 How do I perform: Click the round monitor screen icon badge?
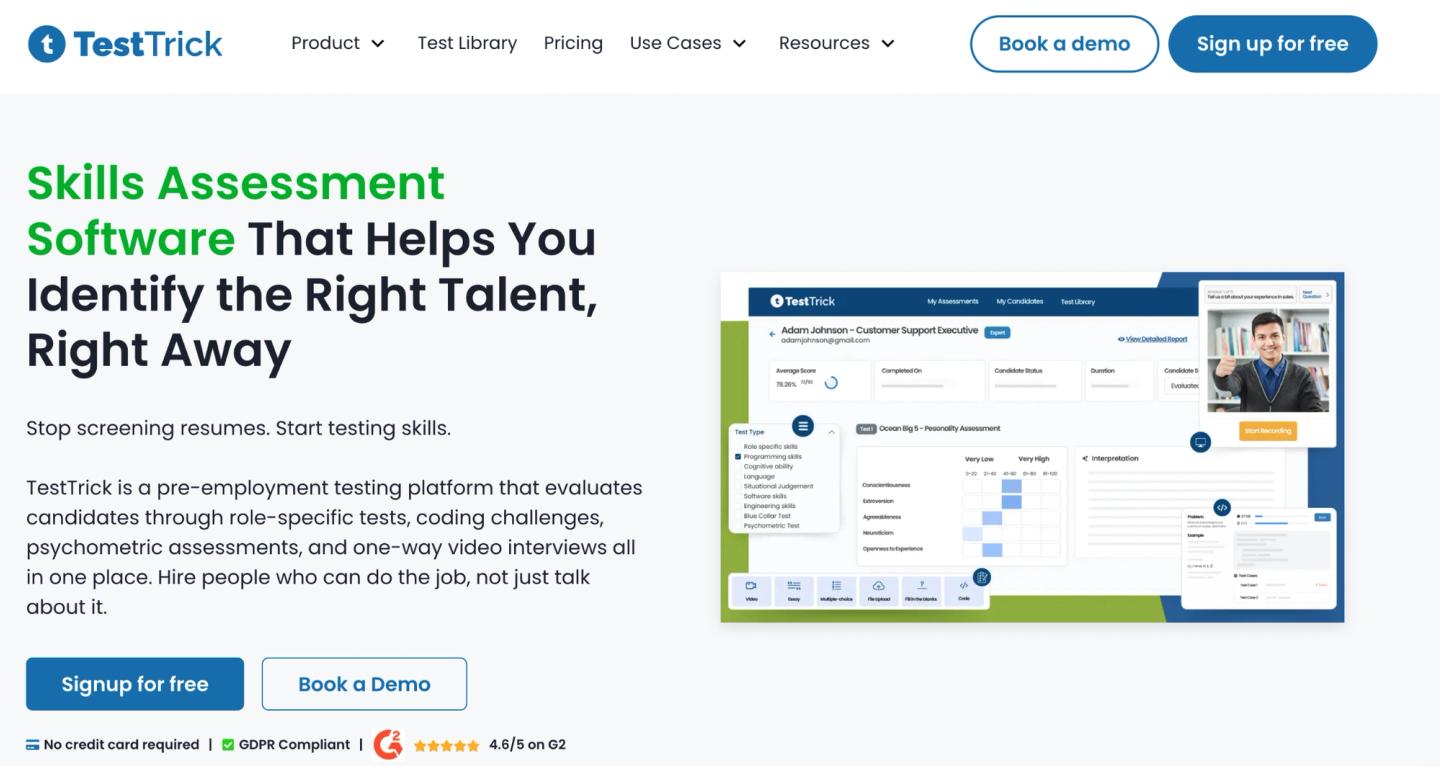1201,442
